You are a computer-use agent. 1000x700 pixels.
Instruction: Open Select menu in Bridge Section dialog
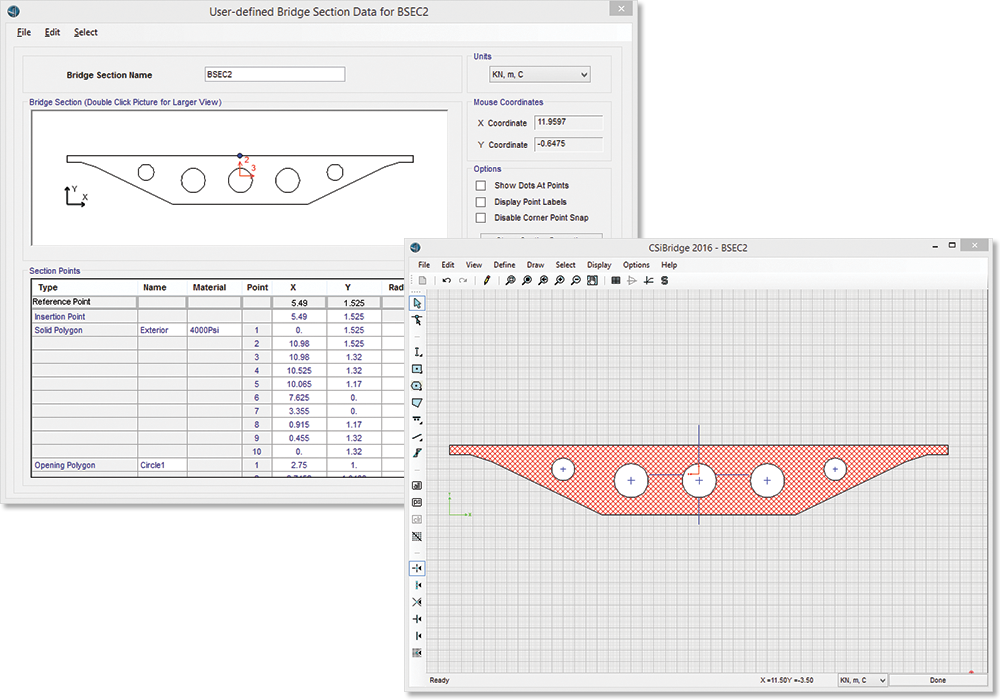tap(86, 32)
